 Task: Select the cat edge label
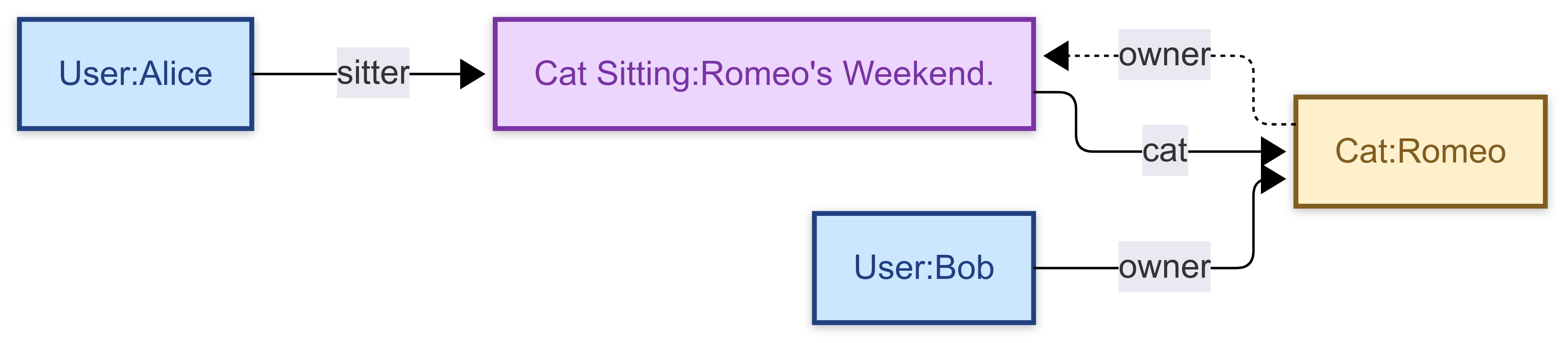pyautogui.click(x=1165, y=151)
